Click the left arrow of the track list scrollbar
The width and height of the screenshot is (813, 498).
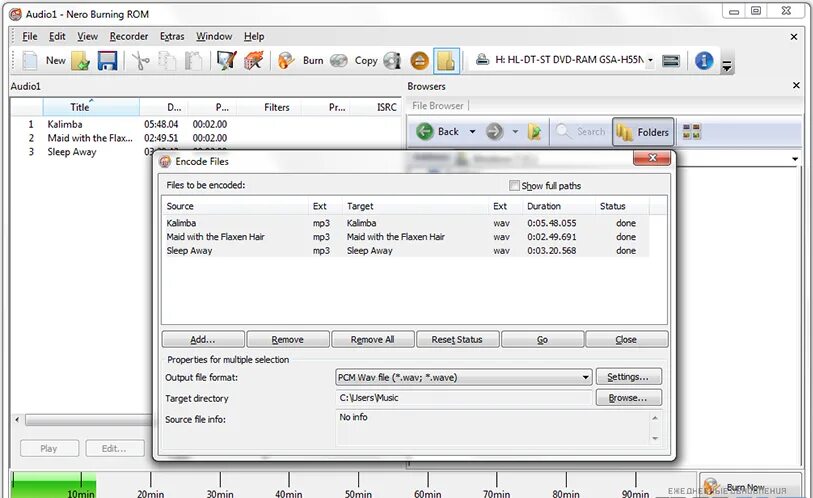[18, 419]
